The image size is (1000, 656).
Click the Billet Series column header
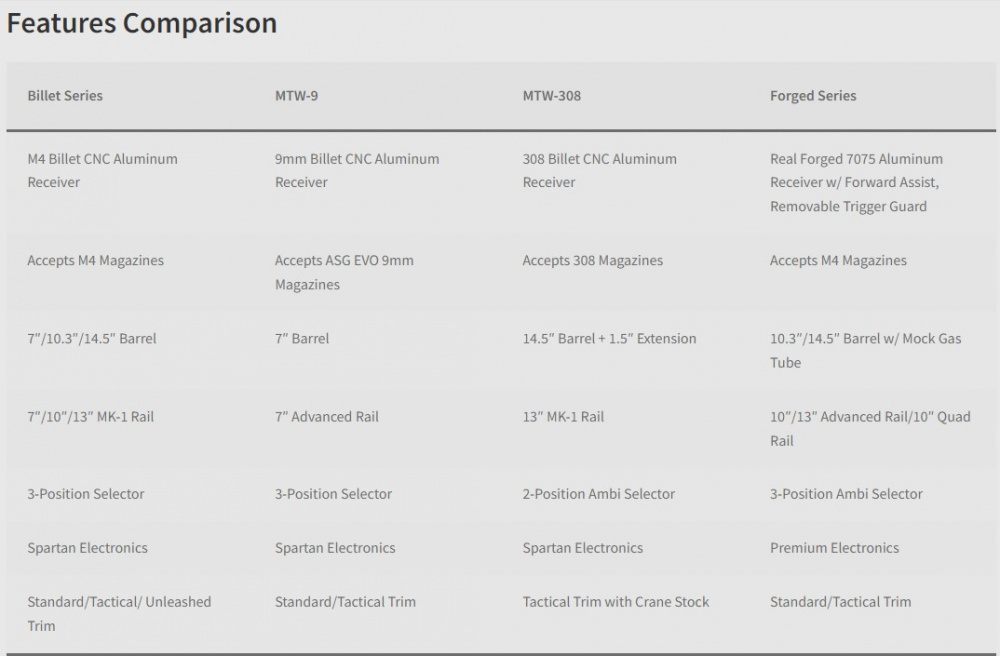(x=65, y=96)
